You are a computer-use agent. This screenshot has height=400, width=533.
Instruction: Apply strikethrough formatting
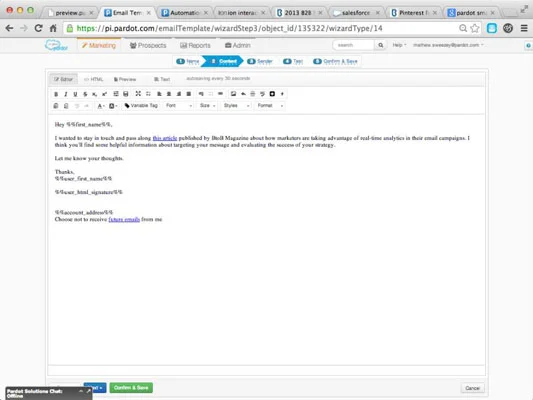[x=85, y=94]
